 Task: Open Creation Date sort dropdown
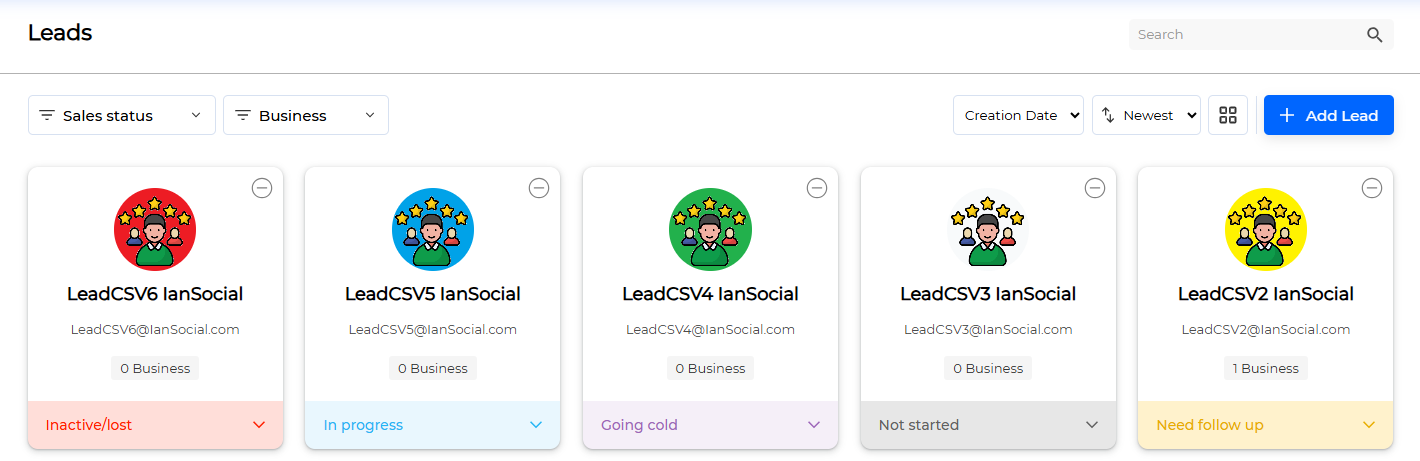[1018, 115]
